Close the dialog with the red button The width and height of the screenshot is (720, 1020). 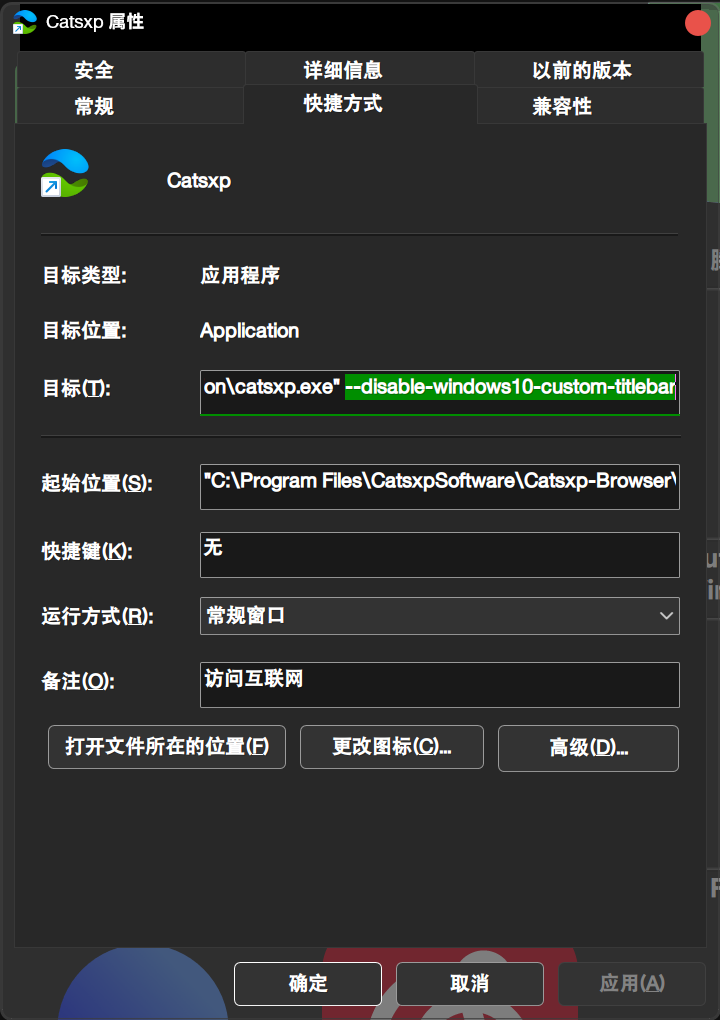697,23
